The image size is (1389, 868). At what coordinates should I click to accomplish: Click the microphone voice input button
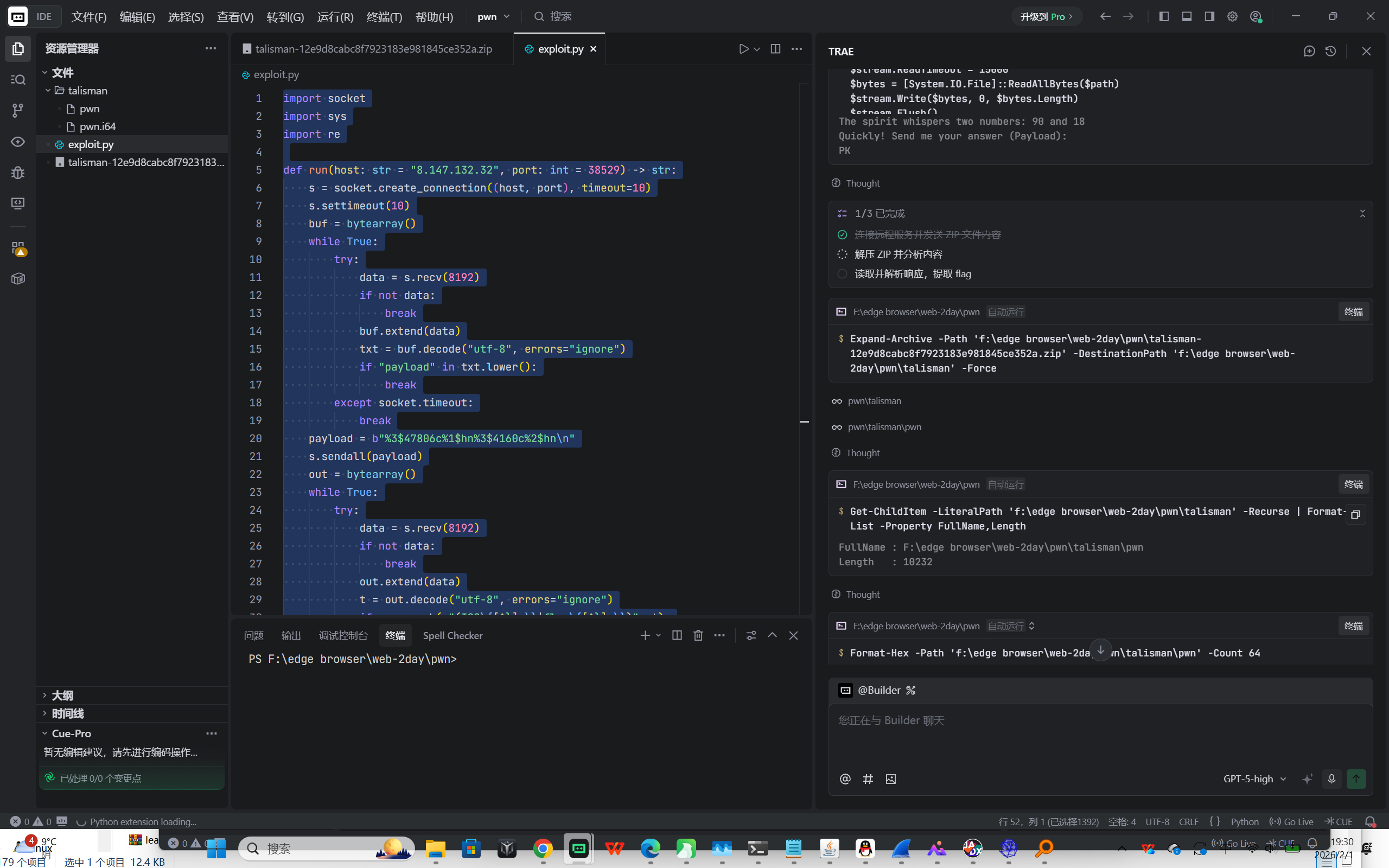point(1331,779)
